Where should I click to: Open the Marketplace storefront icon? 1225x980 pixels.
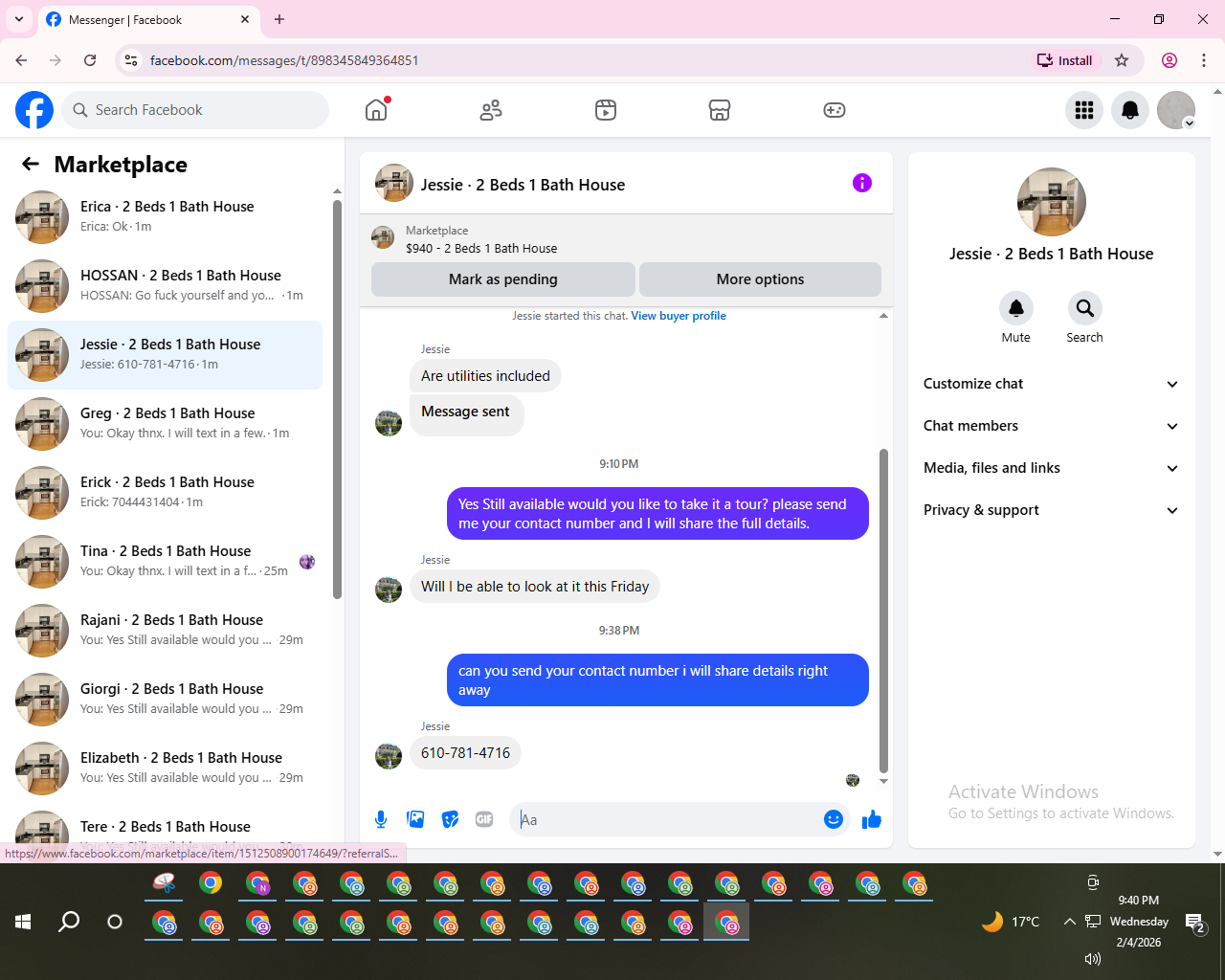(720, 110)
